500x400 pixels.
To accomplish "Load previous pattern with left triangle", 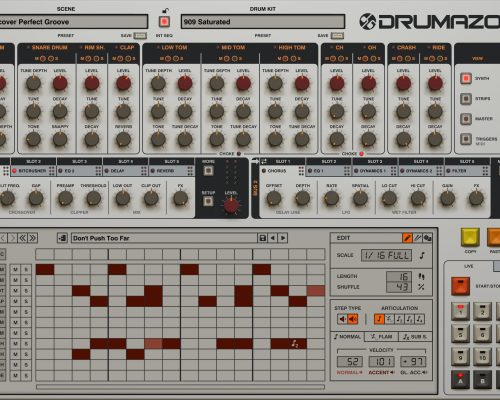I will pyautogui.click(x=273, y=238).
